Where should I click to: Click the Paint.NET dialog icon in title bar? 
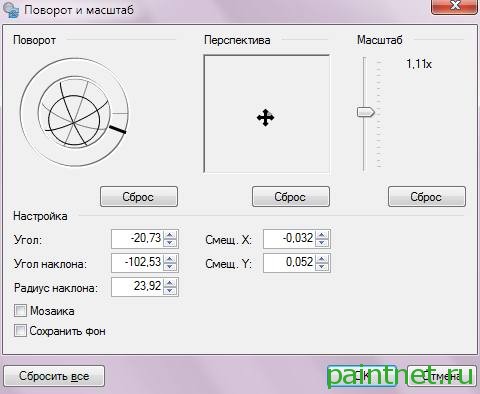pos(11,9)
